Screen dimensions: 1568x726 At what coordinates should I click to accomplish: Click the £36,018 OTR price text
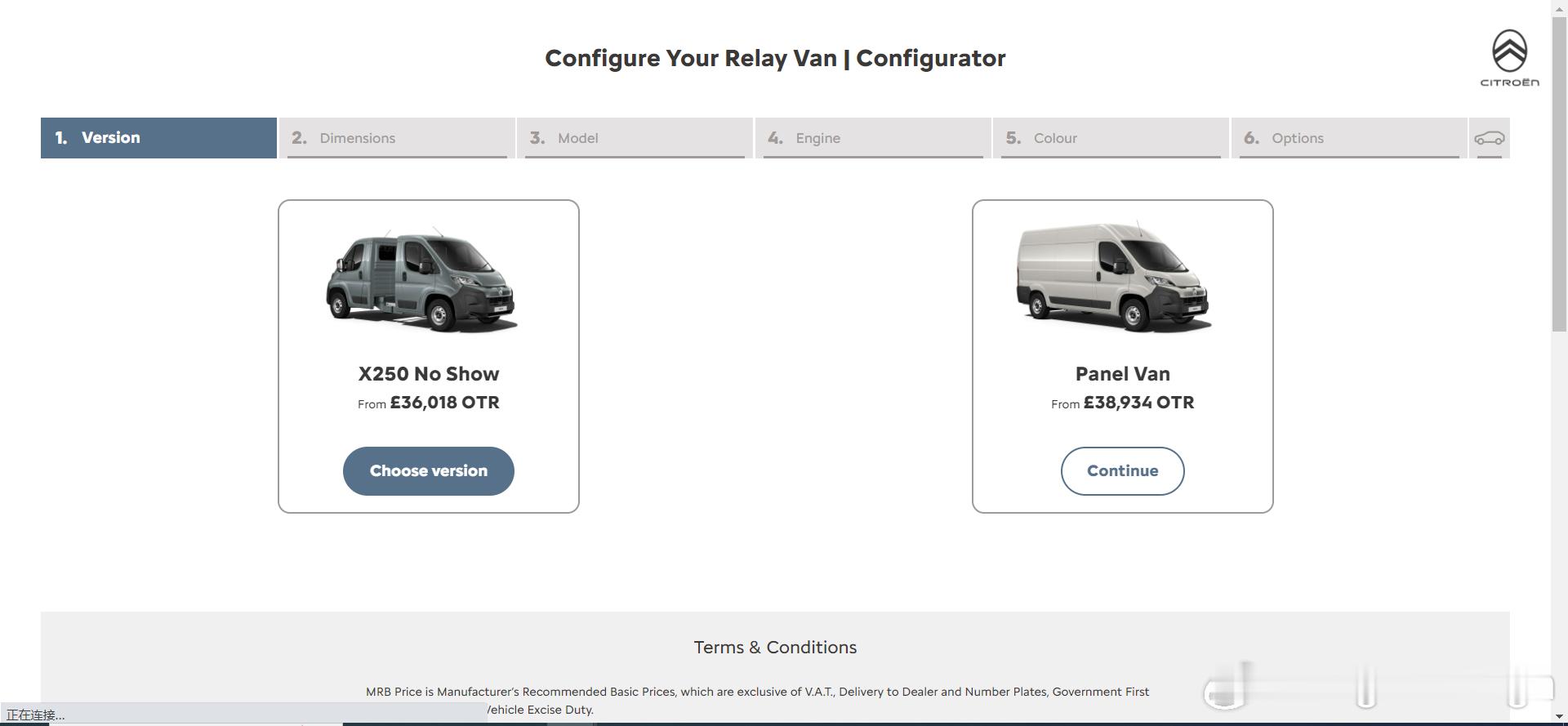(444, 403)
